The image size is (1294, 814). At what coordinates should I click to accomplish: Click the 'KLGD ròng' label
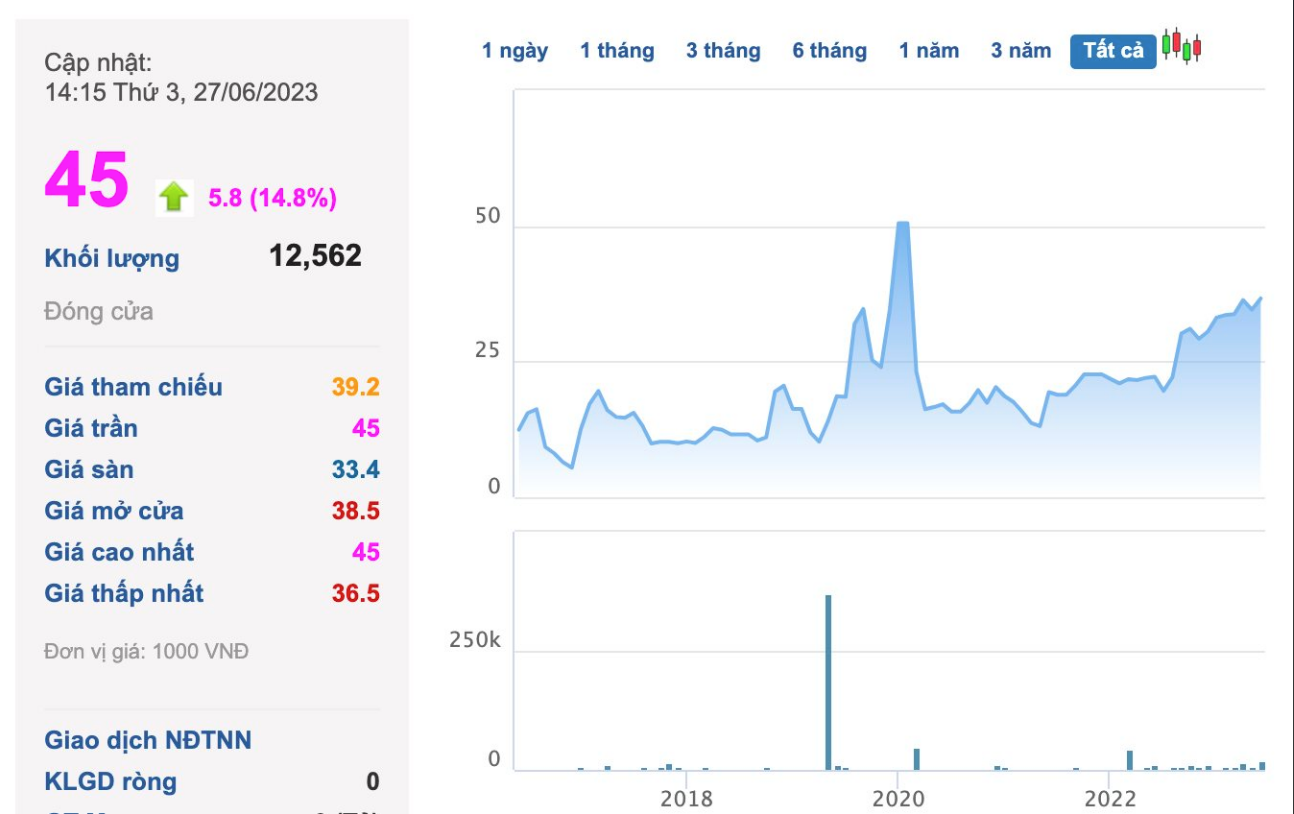(x=110, y=781)
